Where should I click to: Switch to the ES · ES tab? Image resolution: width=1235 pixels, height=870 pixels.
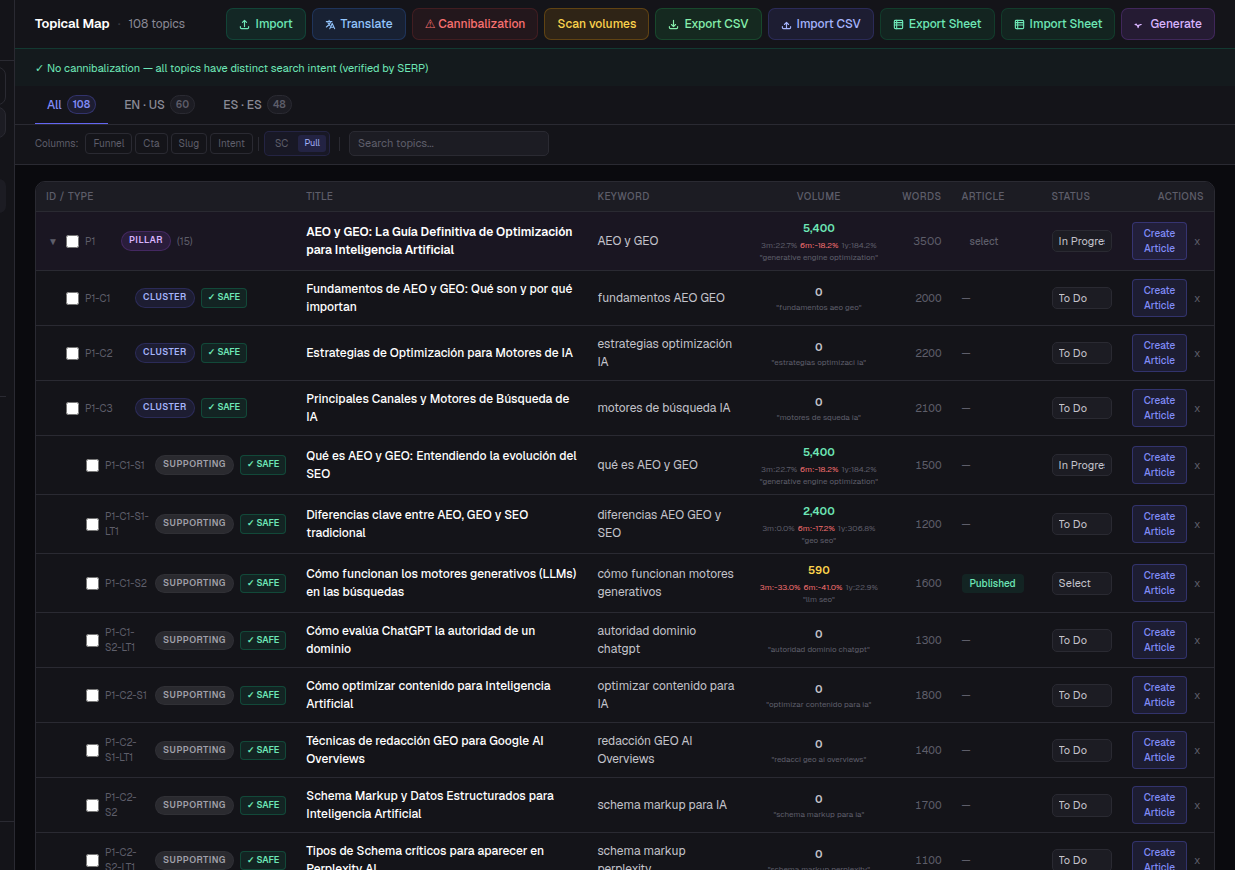pyautogui.click(x=257, y=105)
